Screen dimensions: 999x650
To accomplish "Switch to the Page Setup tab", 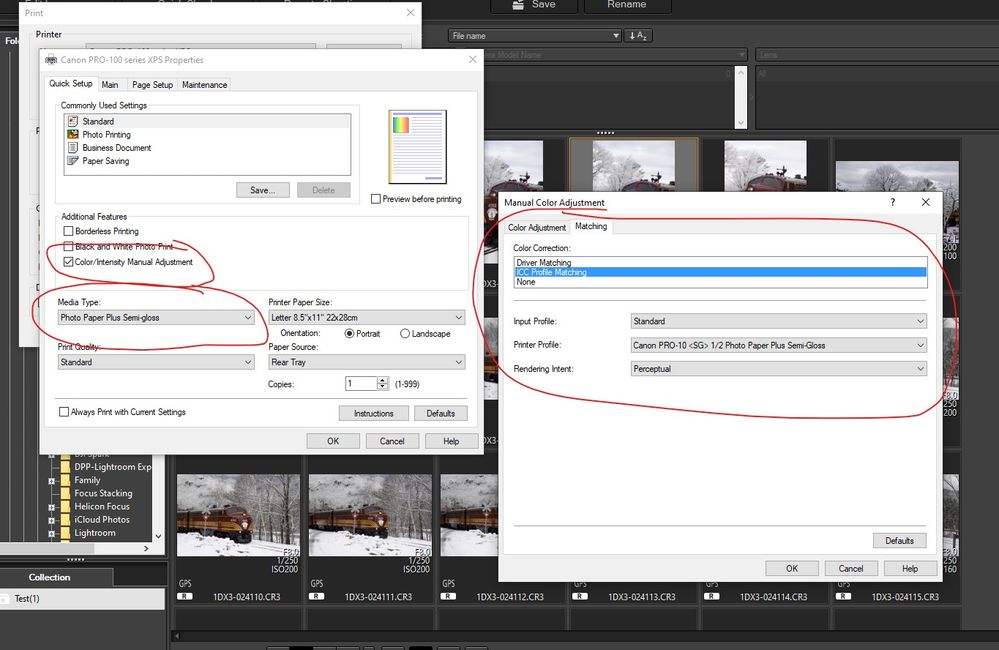I will [152, 84].
